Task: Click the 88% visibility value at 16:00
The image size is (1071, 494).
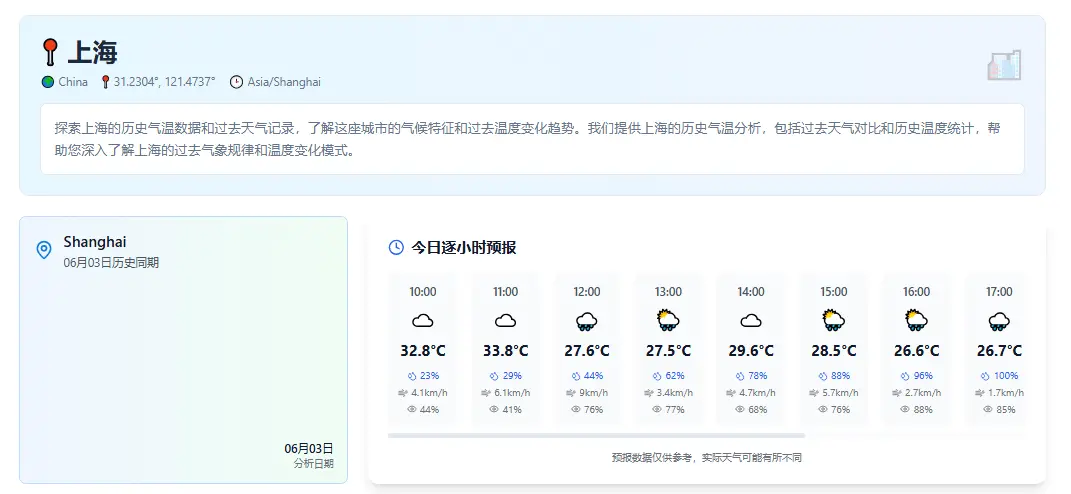Action: click(922, 410)
